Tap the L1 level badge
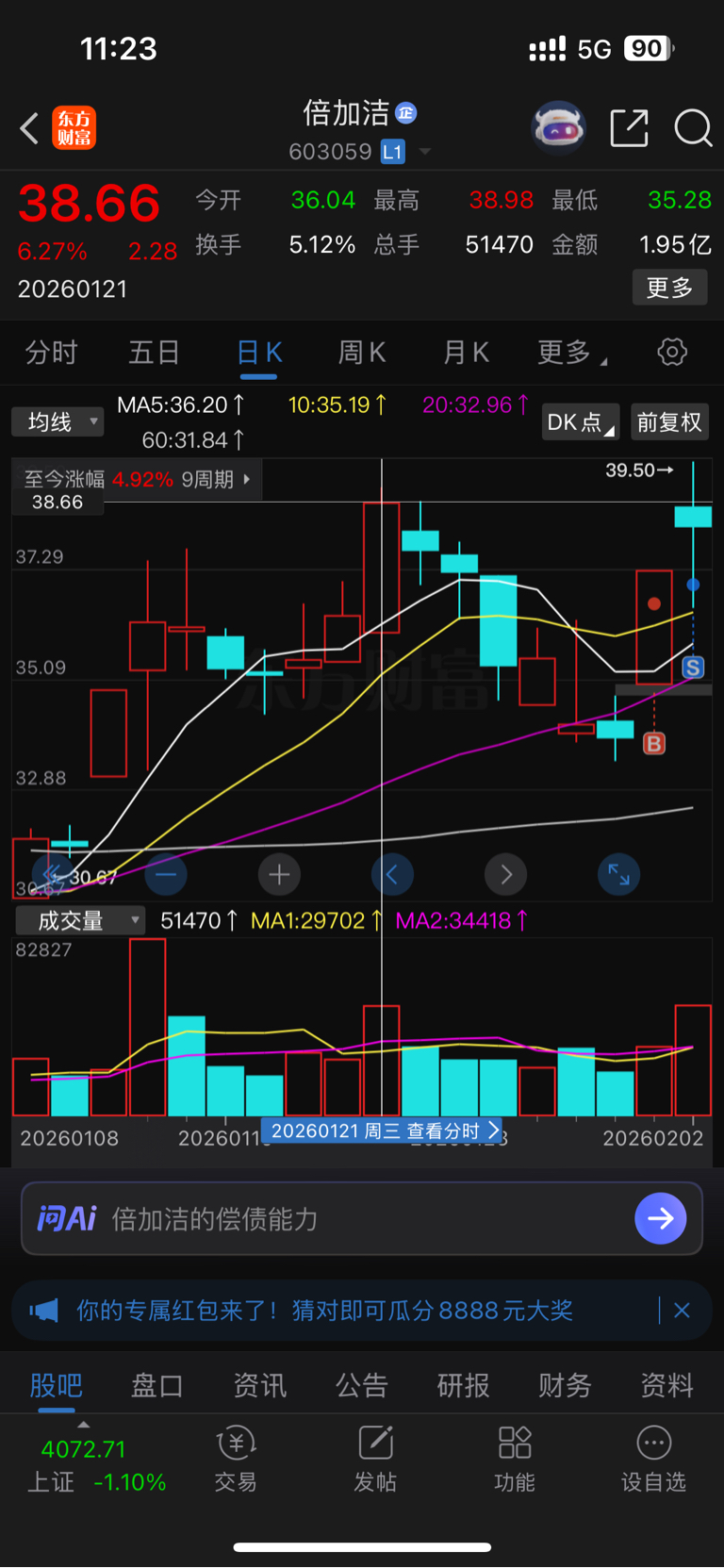724x1568 pixels. pyautogui.click(x=393, y=152)
